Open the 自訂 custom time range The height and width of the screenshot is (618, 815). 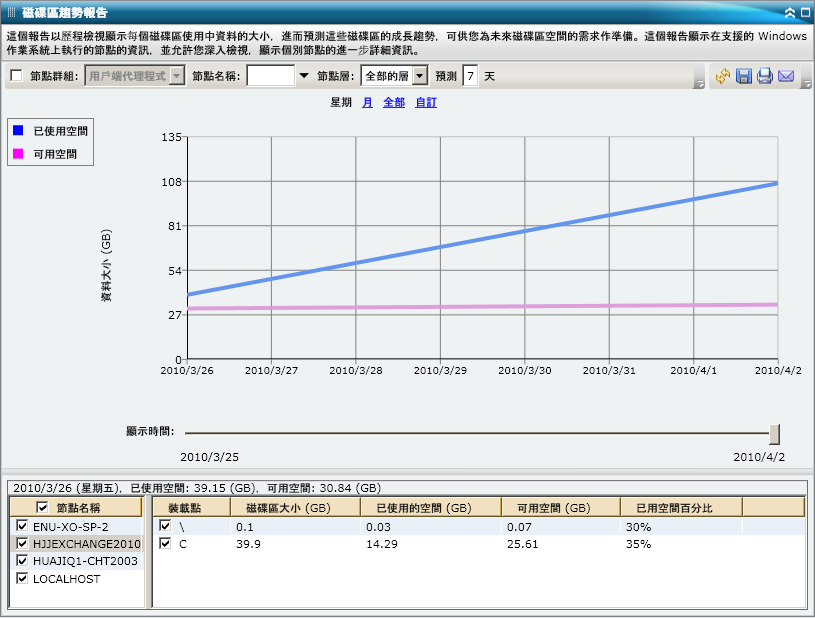[x=426, y=102]
